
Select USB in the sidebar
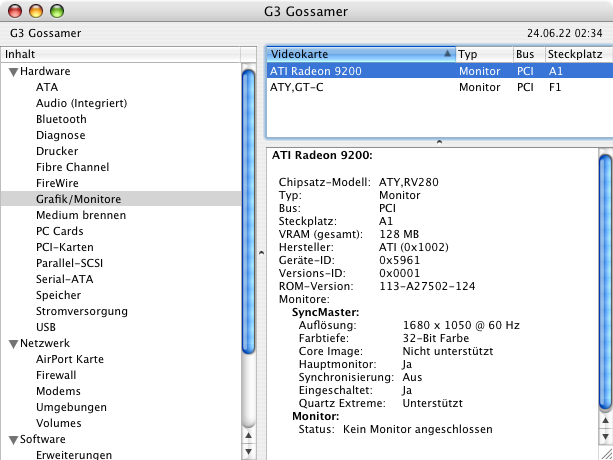tap(46, 327)
